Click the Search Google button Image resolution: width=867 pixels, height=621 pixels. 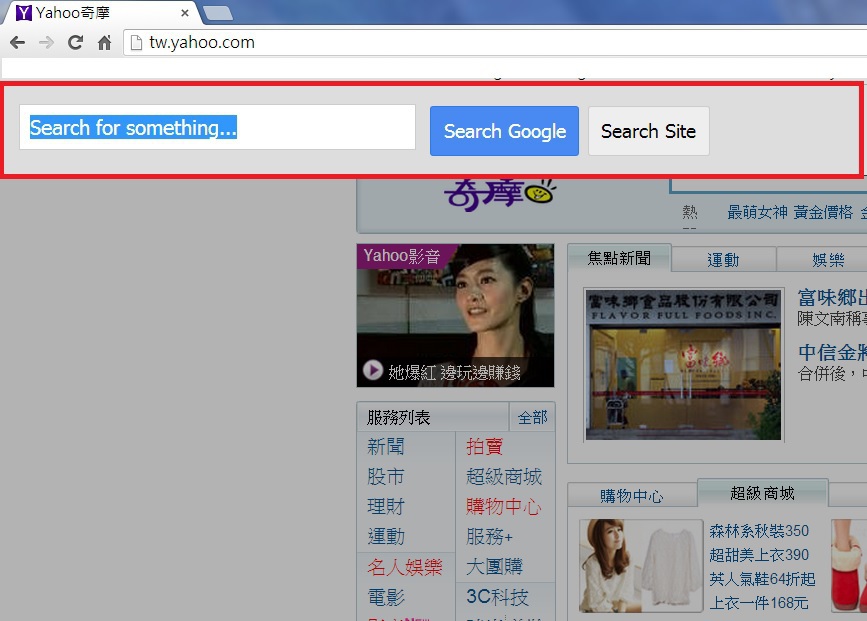tap(504, 131)
